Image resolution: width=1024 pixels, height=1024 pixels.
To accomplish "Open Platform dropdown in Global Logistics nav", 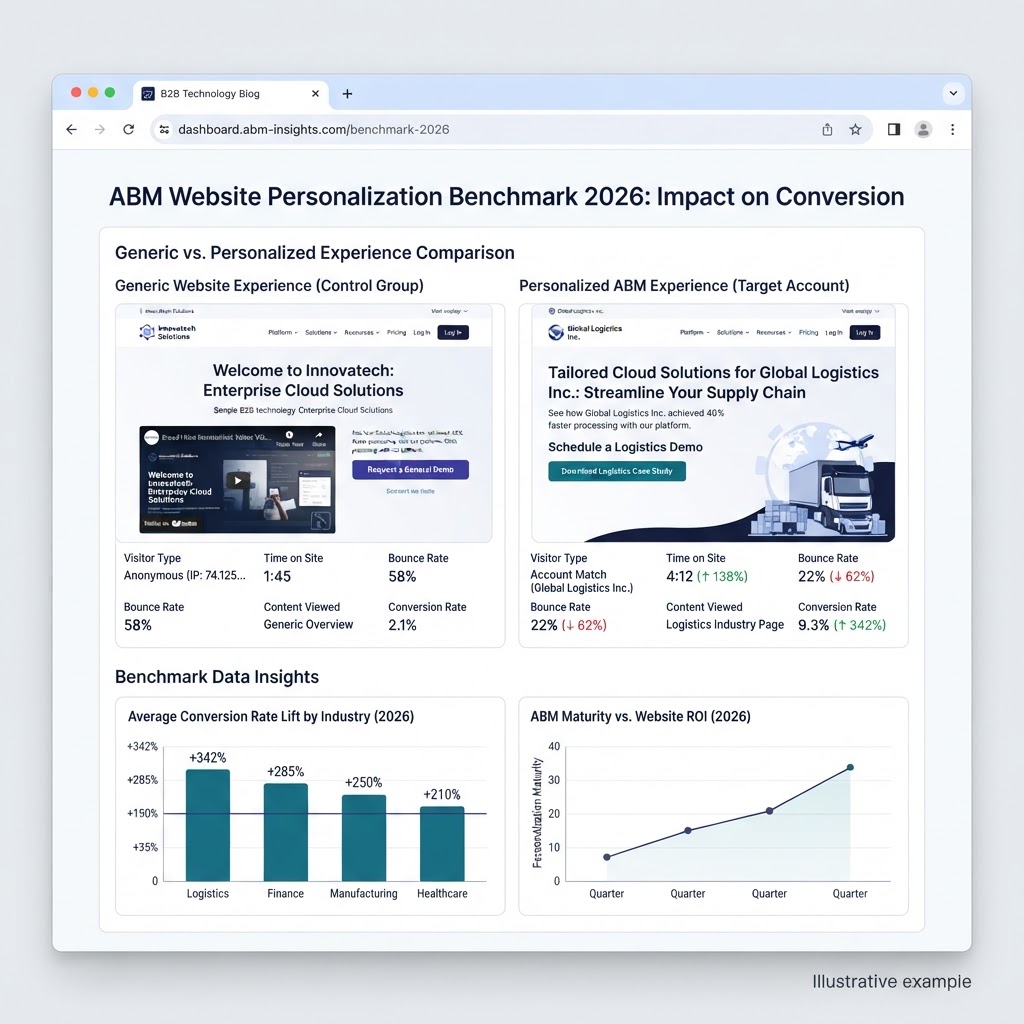I will click(x=695, y=332).
